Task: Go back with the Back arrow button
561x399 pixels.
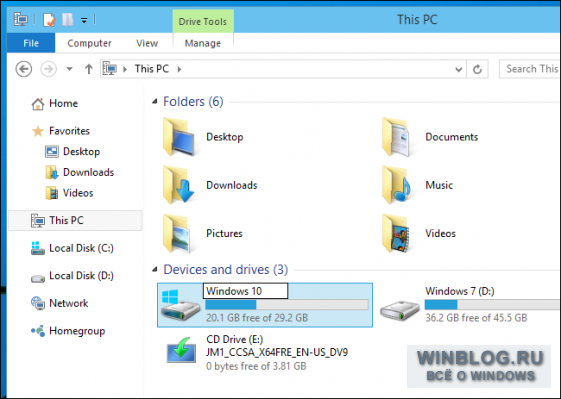Action: click(24, 69)
